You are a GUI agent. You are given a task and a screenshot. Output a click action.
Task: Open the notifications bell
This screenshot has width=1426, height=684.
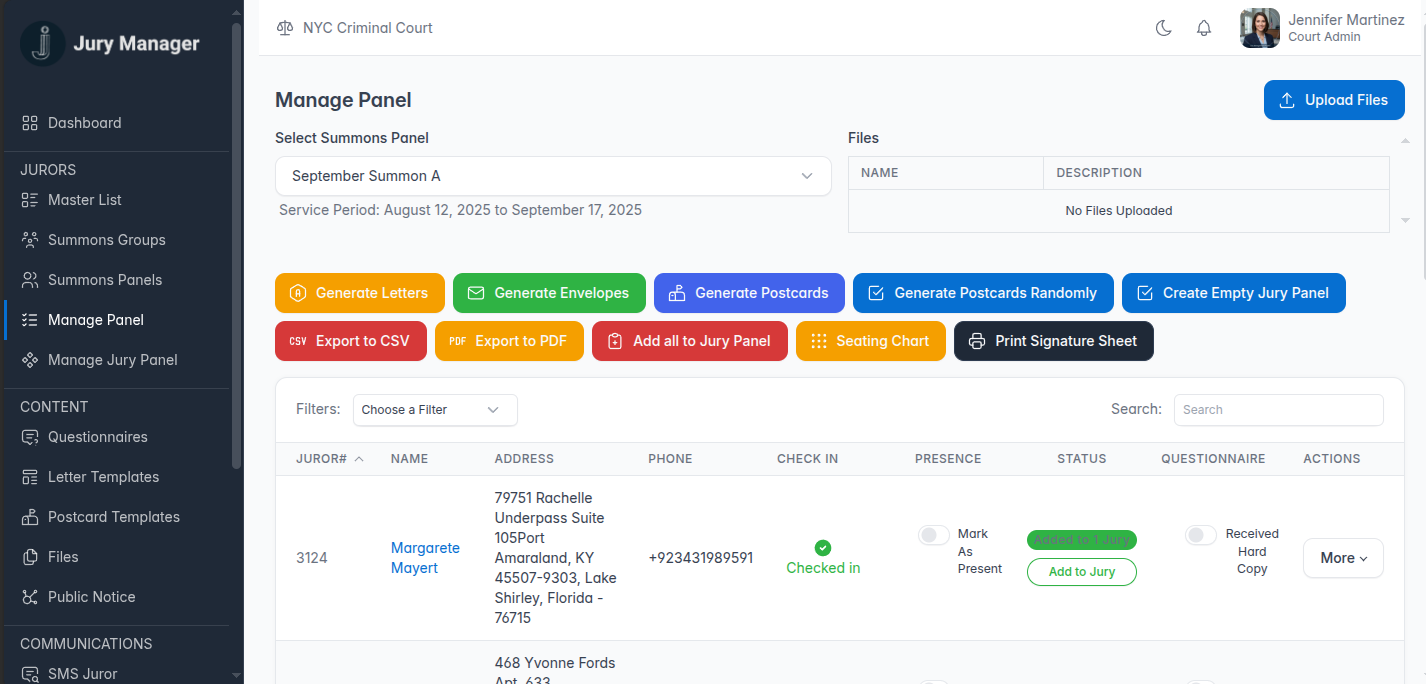1204,28
